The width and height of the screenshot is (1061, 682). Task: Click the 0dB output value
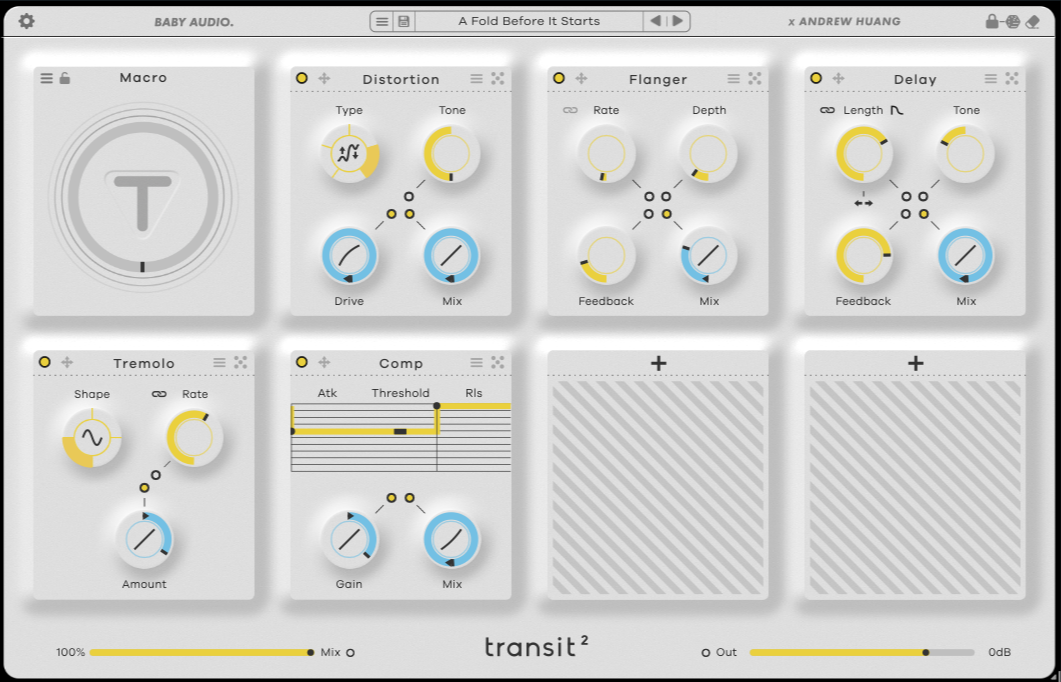pyautogui.click(x=999, y=653)
